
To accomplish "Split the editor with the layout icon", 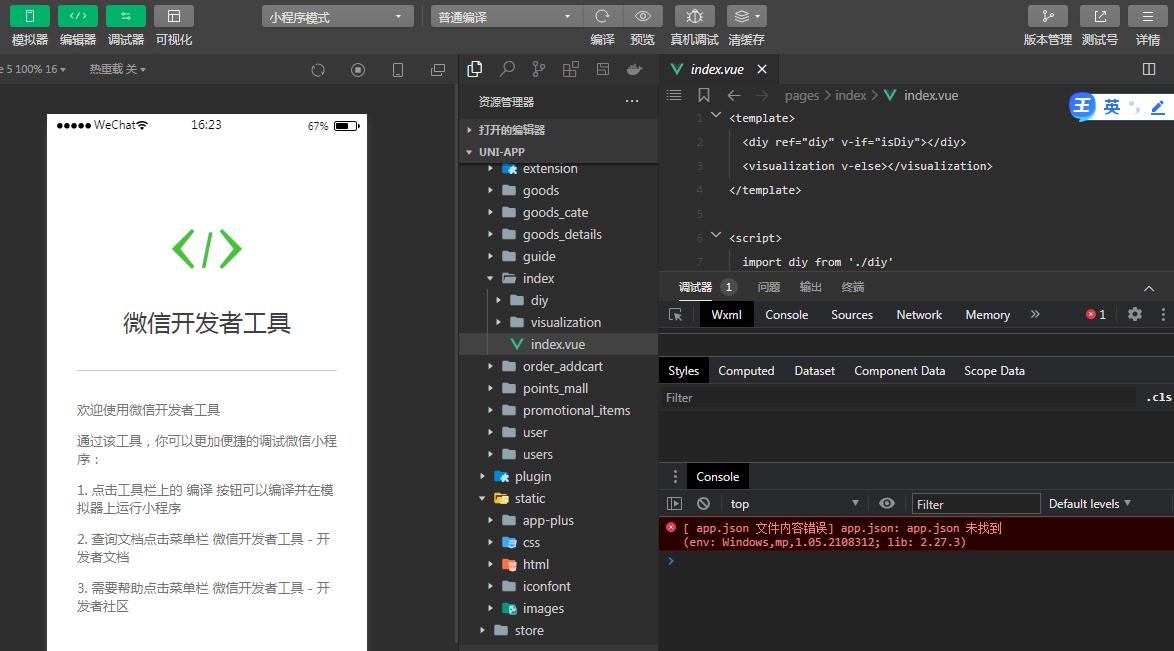I will coord(1149,69).
